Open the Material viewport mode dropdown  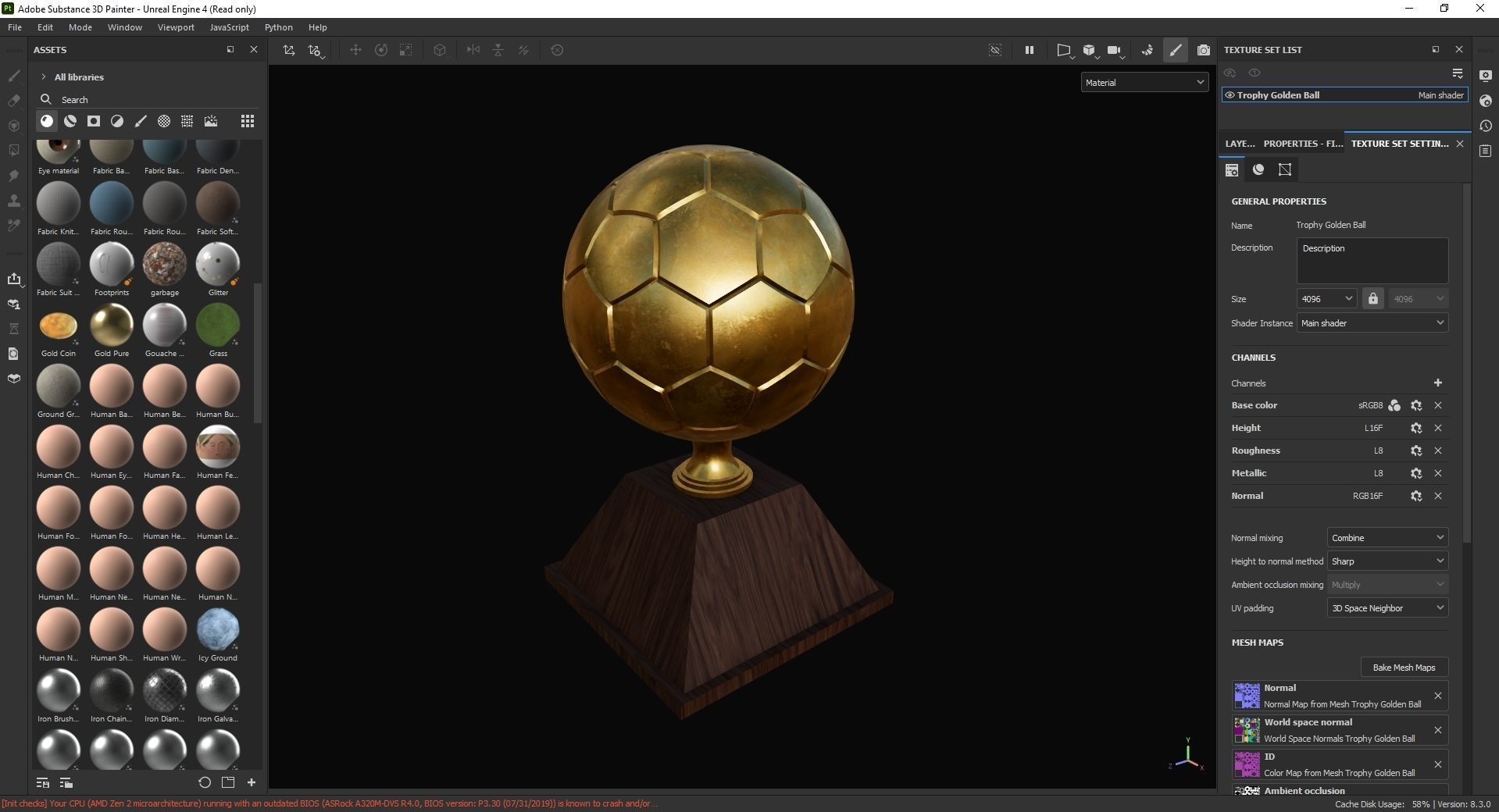[1144, 82]
